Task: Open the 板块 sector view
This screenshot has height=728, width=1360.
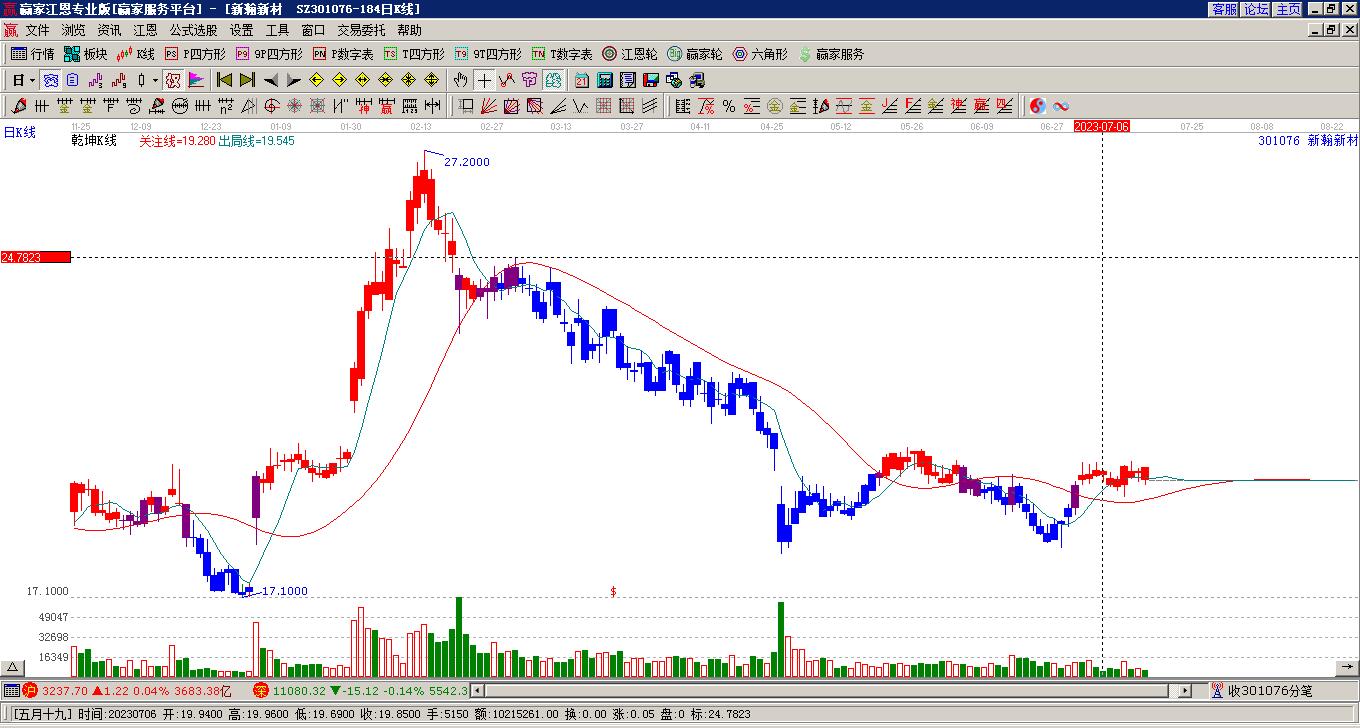Action: pyautogui.click(x=85, y=54)
